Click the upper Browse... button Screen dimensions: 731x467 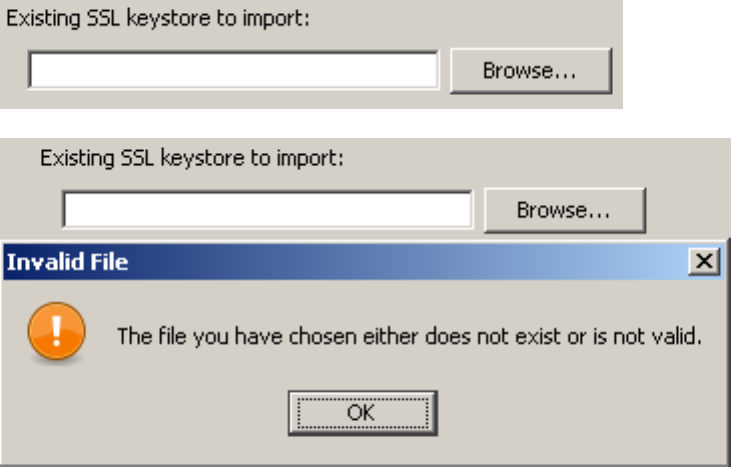[530, 71]
